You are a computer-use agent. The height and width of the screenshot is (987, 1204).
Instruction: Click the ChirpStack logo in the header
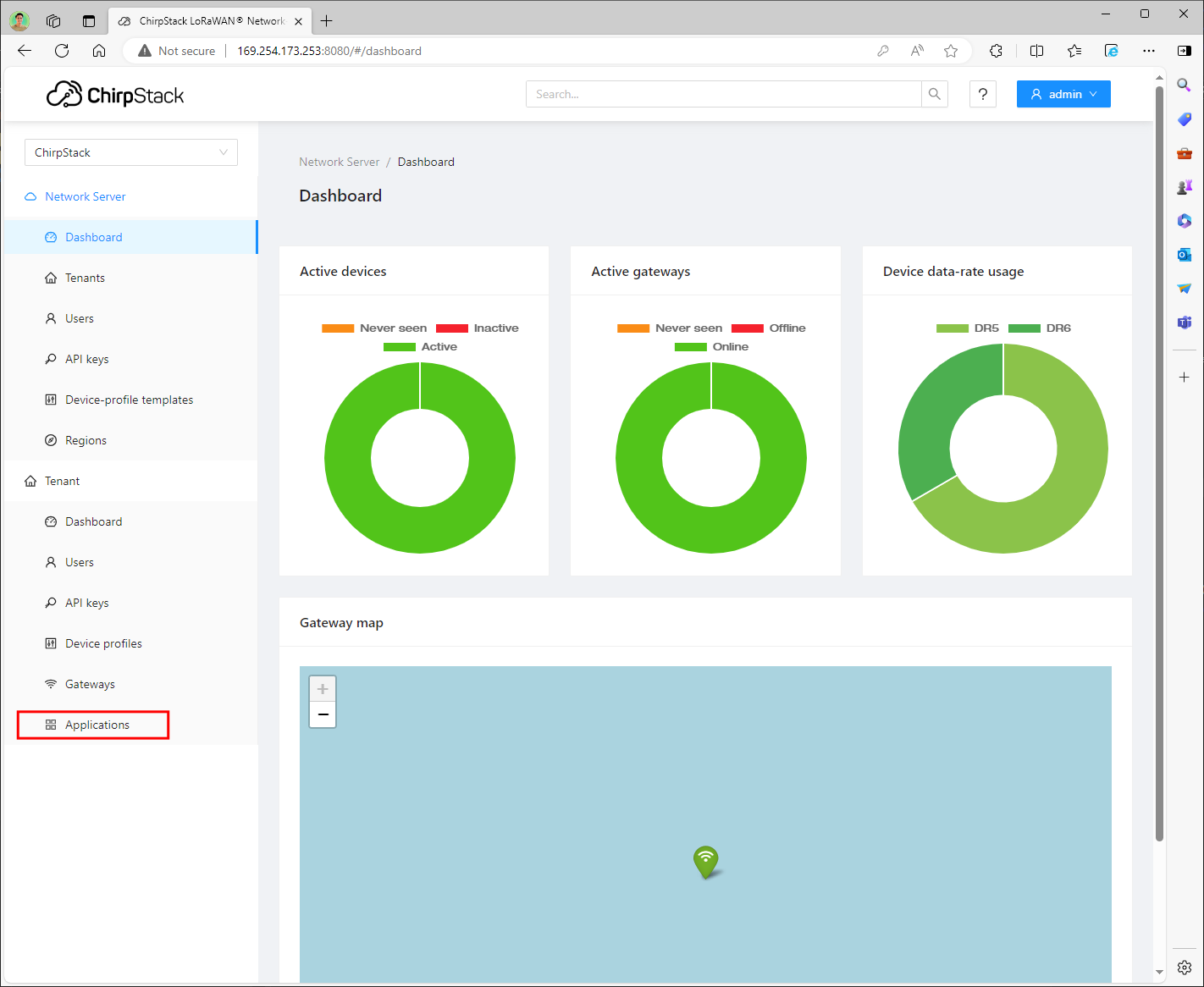click(116, 94)
